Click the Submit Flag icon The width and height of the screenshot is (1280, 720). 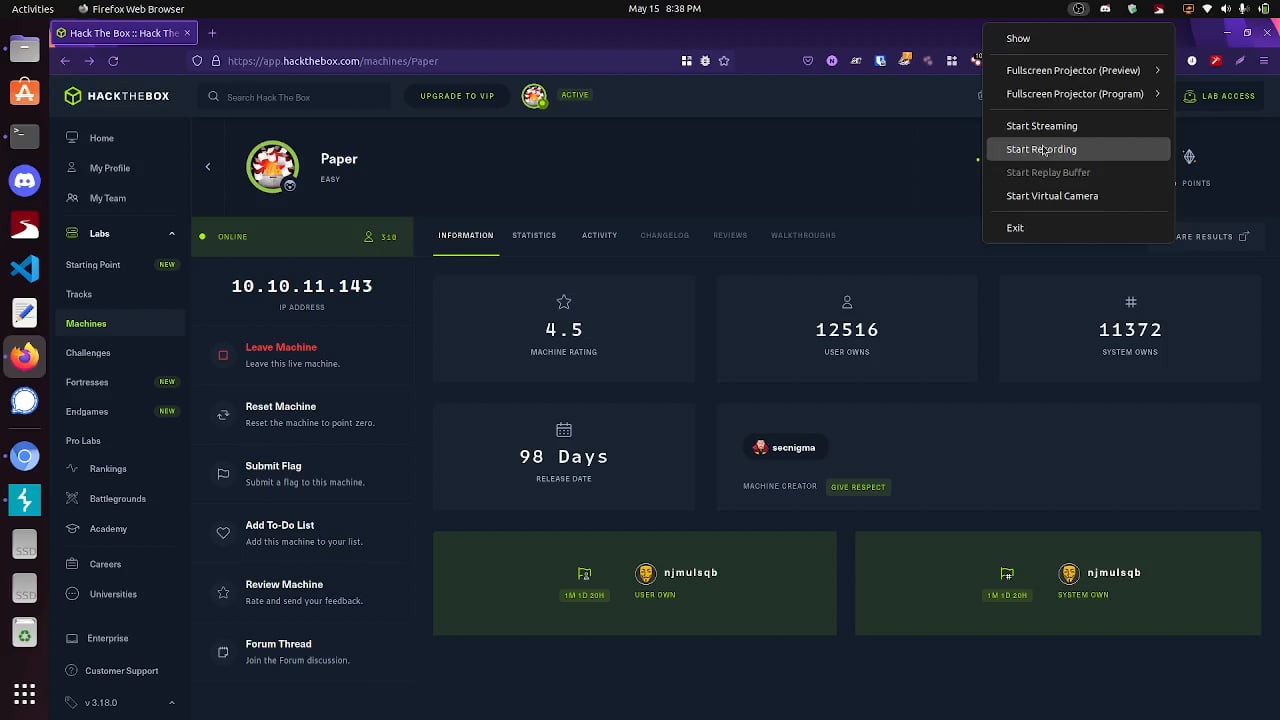pyautogui.click(x=223, y=474)
